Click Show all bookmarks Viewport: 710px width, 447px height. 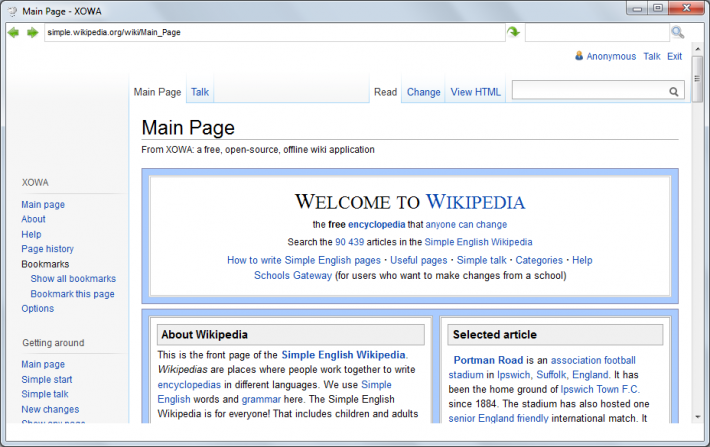73,279
